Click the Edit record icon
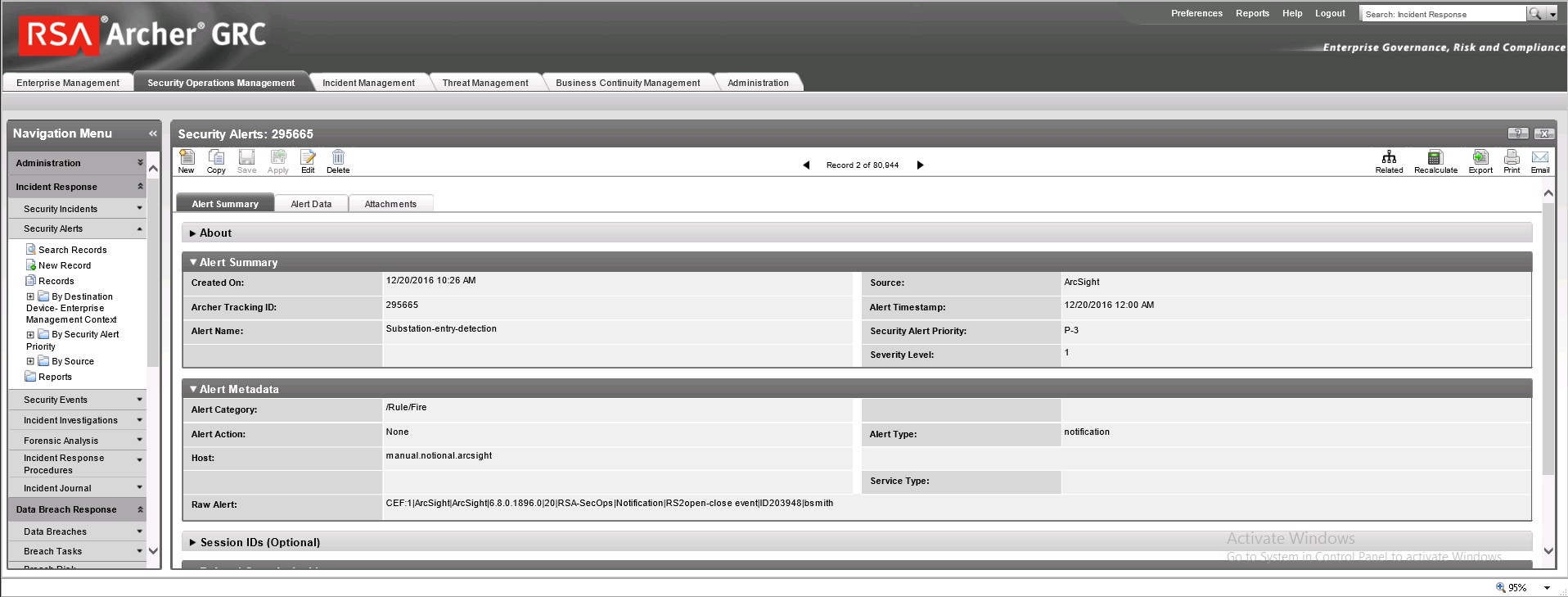 coord(308,161)
